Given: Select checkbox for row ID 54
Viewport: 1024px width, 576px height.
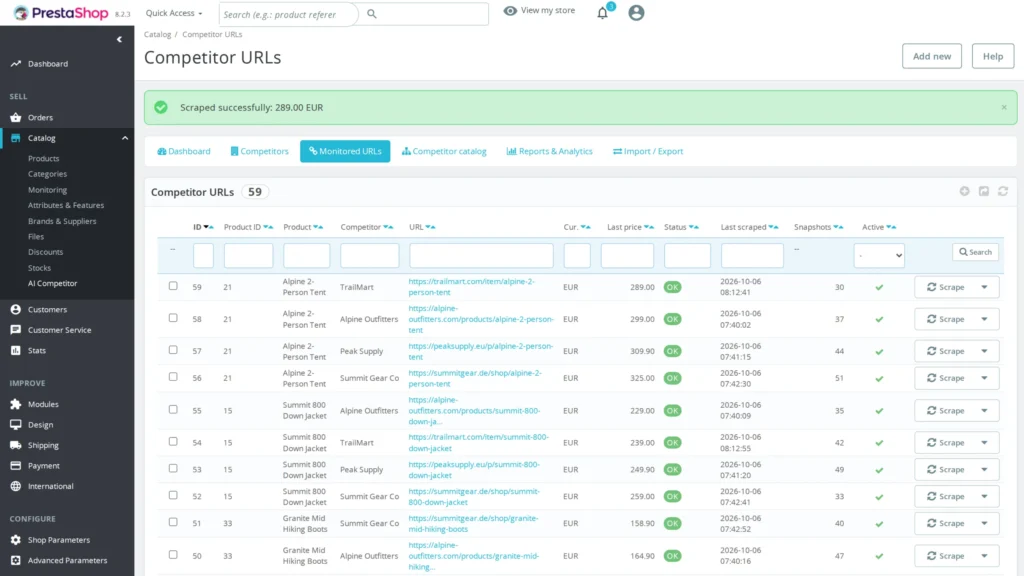Looking at the screenshot, I should (x=173, y=441).
